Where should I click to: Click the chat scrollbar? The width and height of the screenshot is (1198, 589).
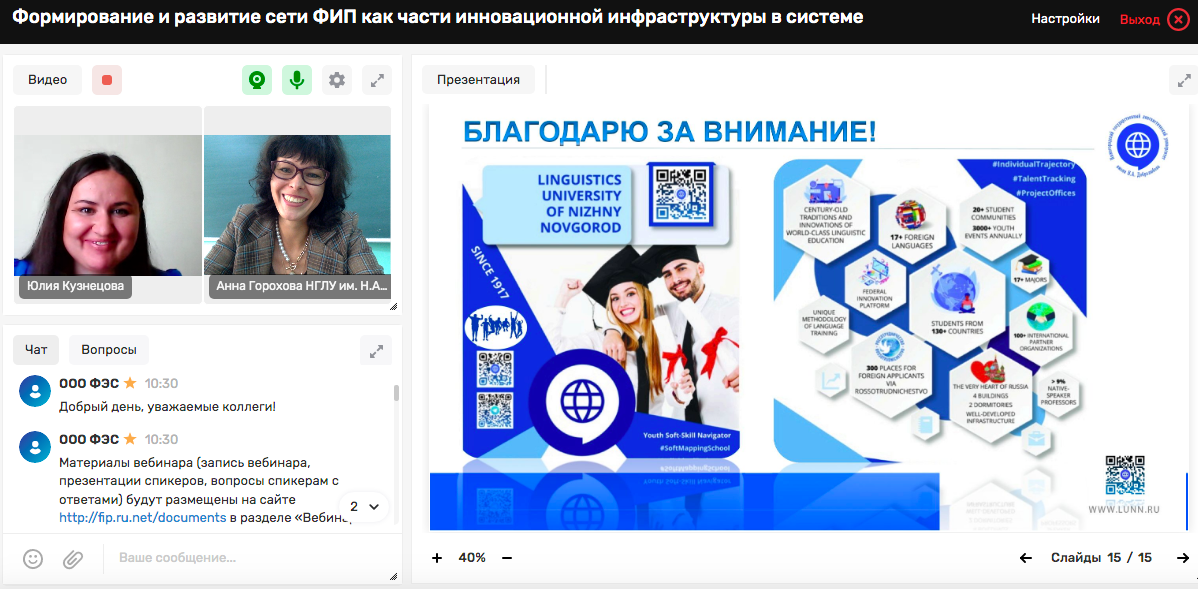click(x=396, y=393)
